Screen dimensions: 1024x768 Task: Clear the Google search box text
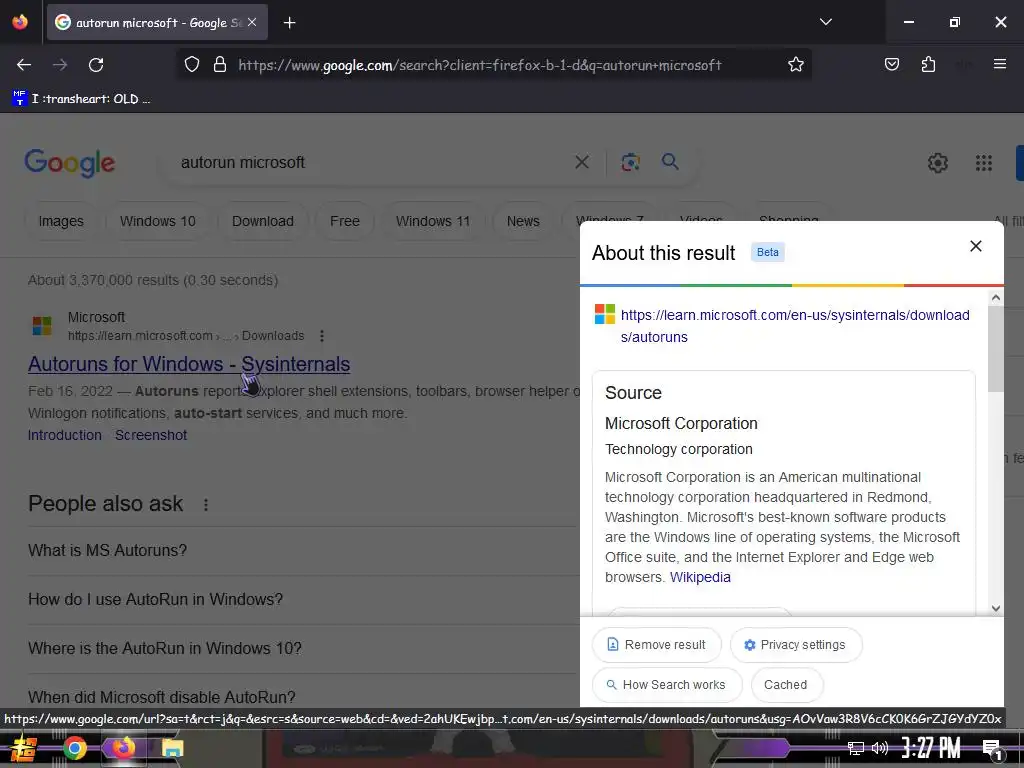581,162
